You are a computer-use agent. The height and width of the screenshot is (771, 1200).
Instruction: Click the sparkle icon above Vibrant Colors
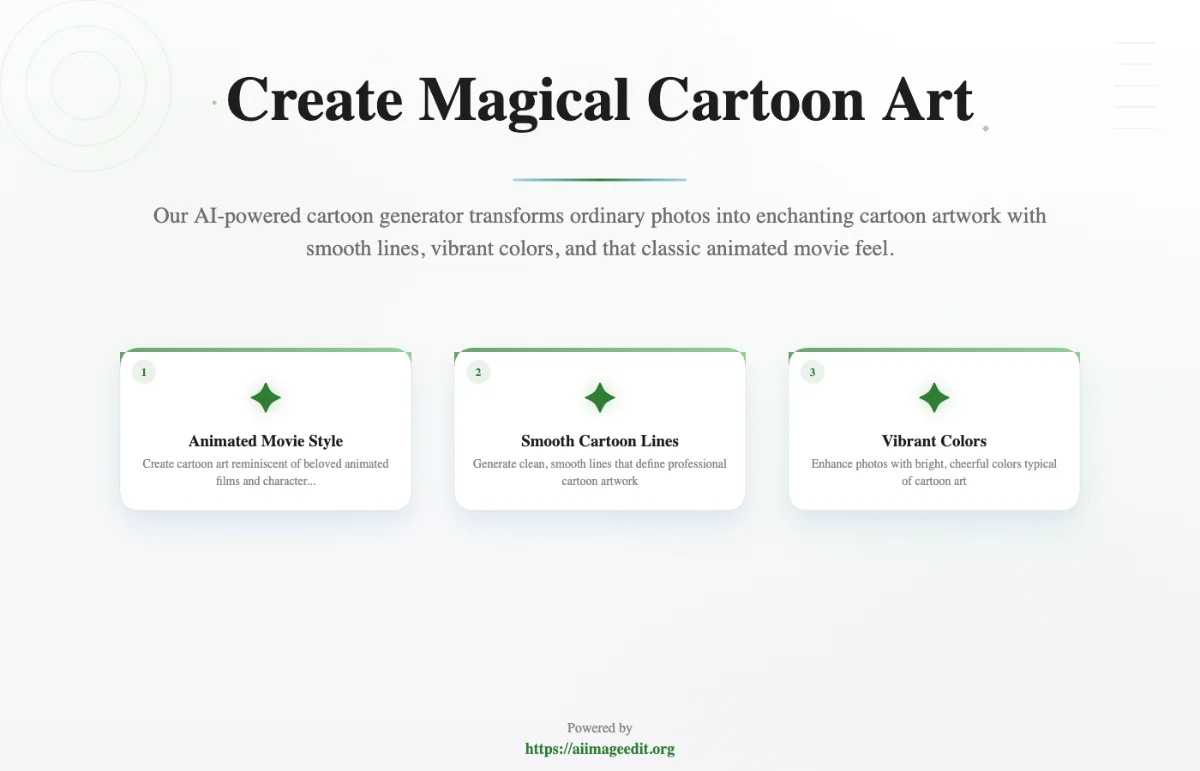point(934,398)
